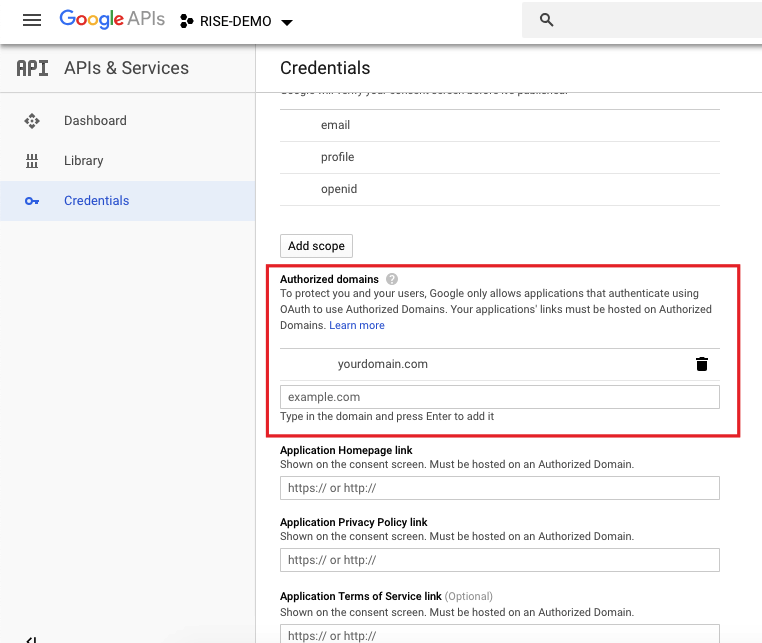Click the Authorized domains help icon
Screen dimensions: 762x643
pyautogui.click(x=392, y=279)
